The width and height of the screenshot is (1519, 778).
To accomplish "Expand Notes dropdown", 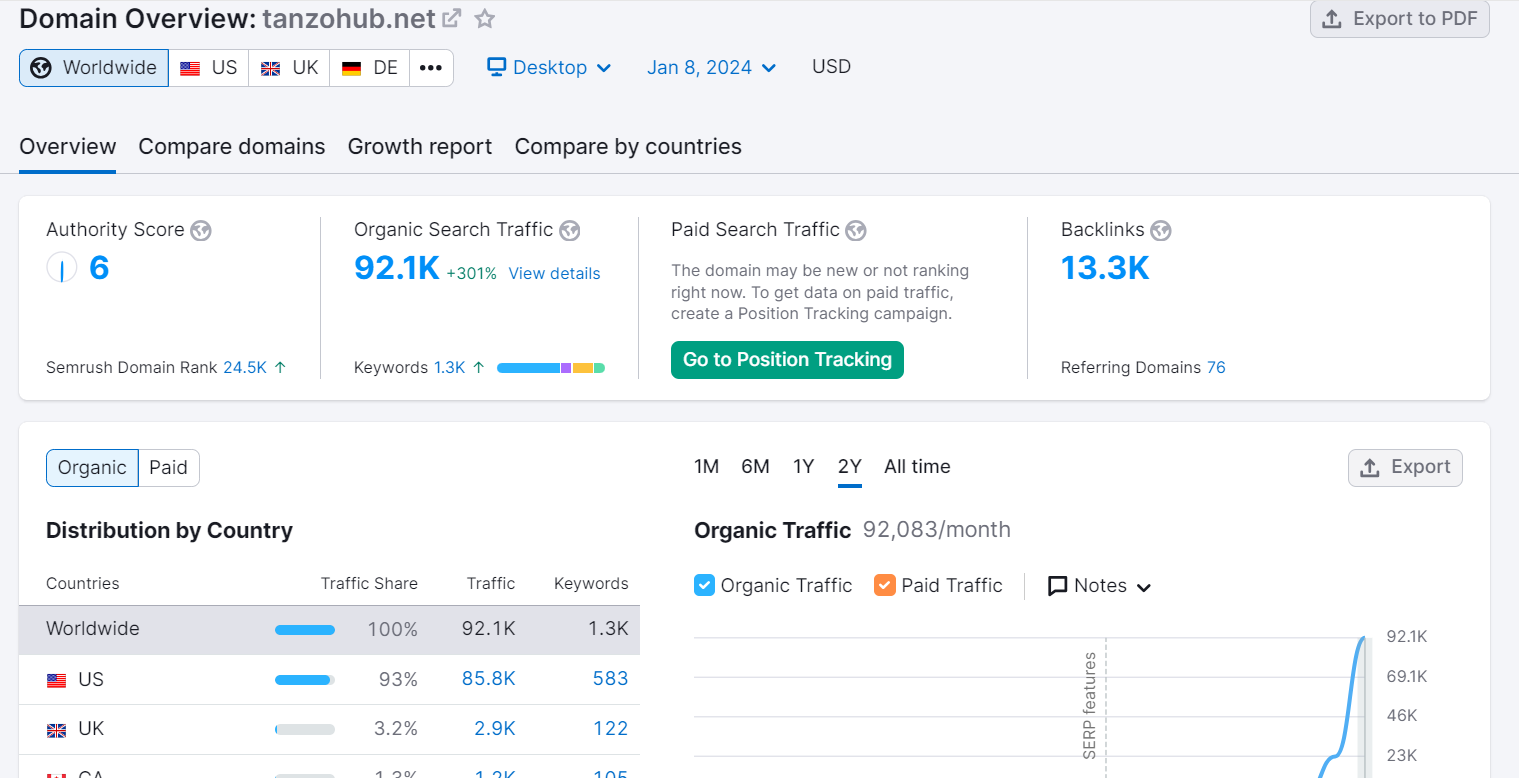I will [1099, 586].
